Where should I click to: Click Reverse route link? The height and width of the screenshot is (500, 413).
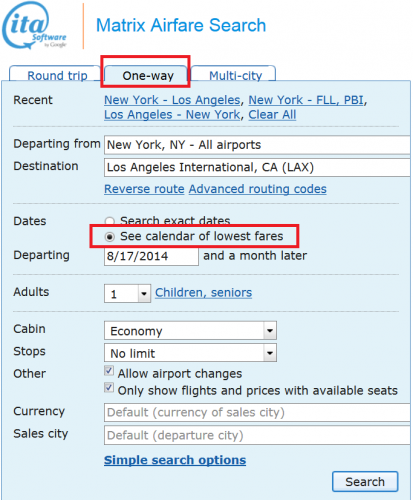144,189
